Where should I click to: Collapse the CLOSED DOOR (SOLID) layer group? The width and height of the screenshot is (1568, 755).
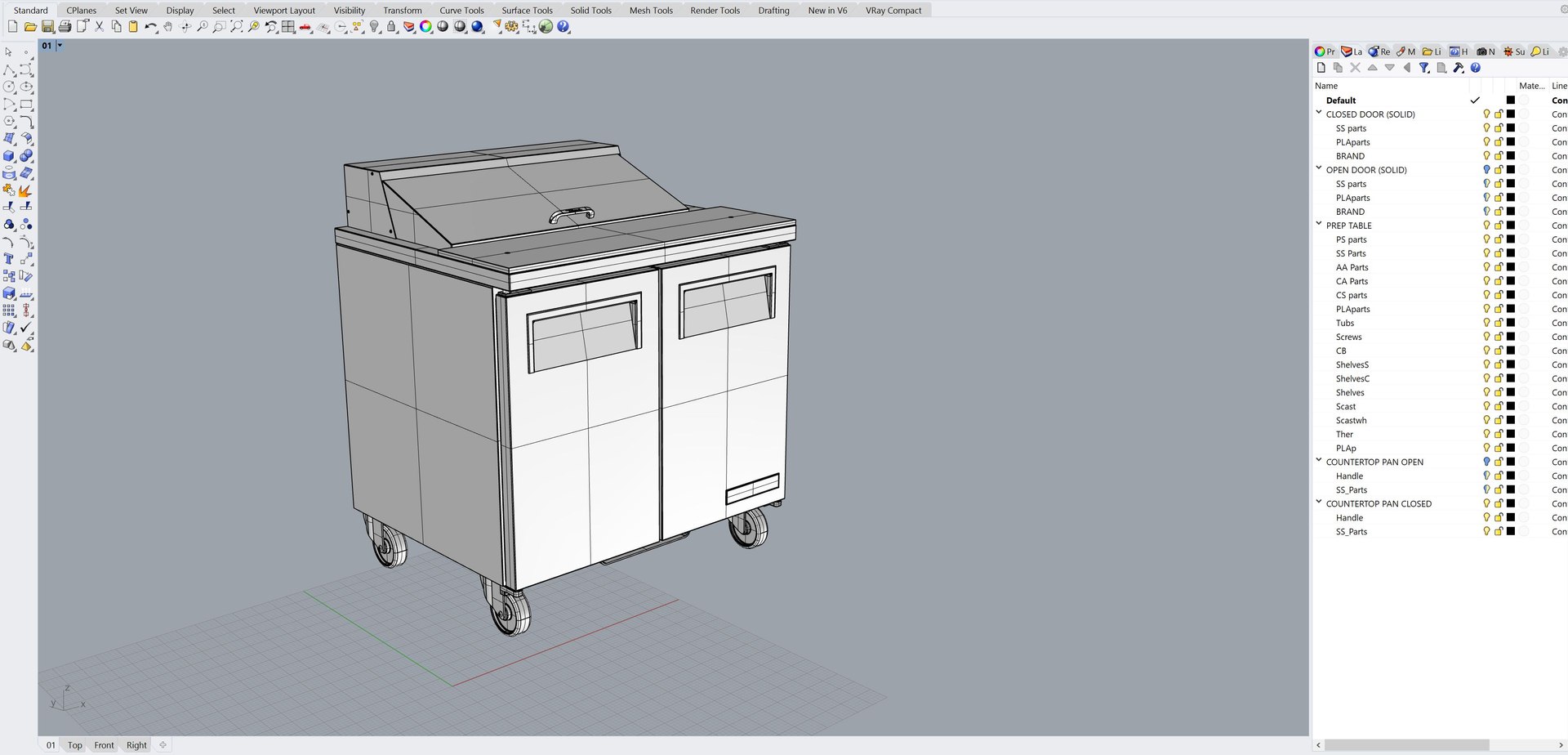pyautogui.click(x=1319, y=113)
